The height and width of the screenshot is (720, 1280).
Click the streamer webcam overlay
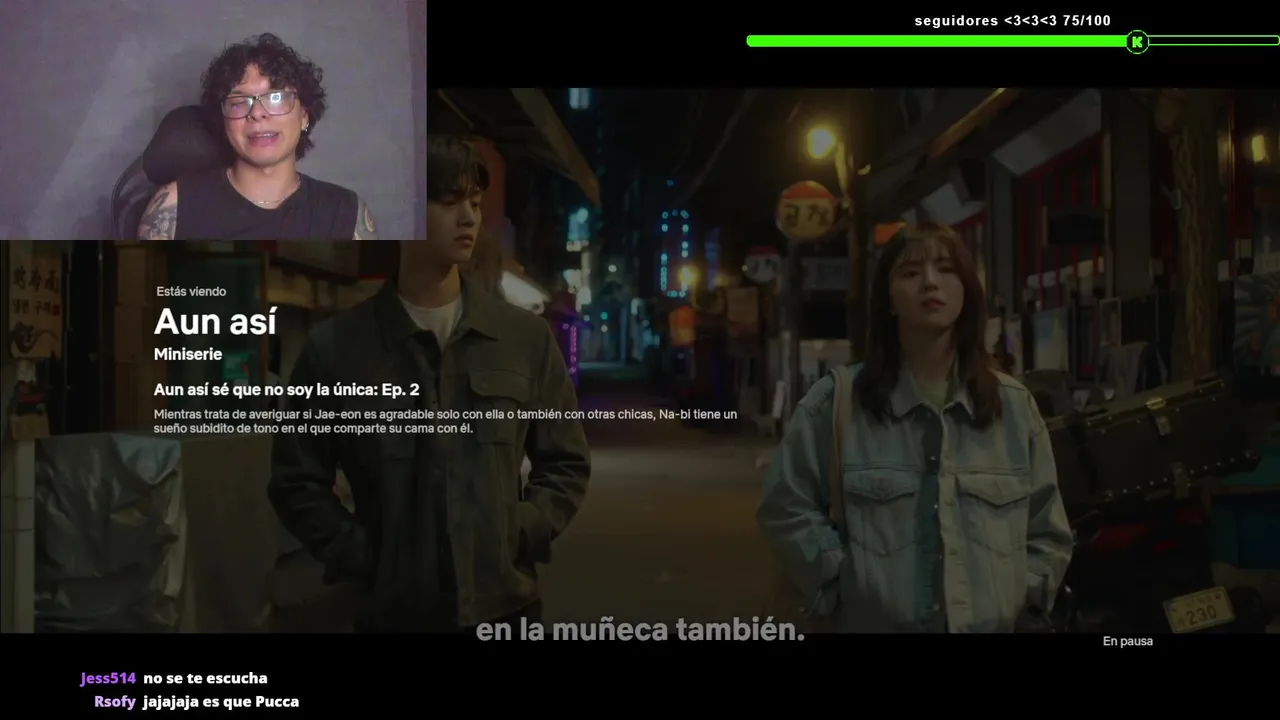[x=213, y=120]
